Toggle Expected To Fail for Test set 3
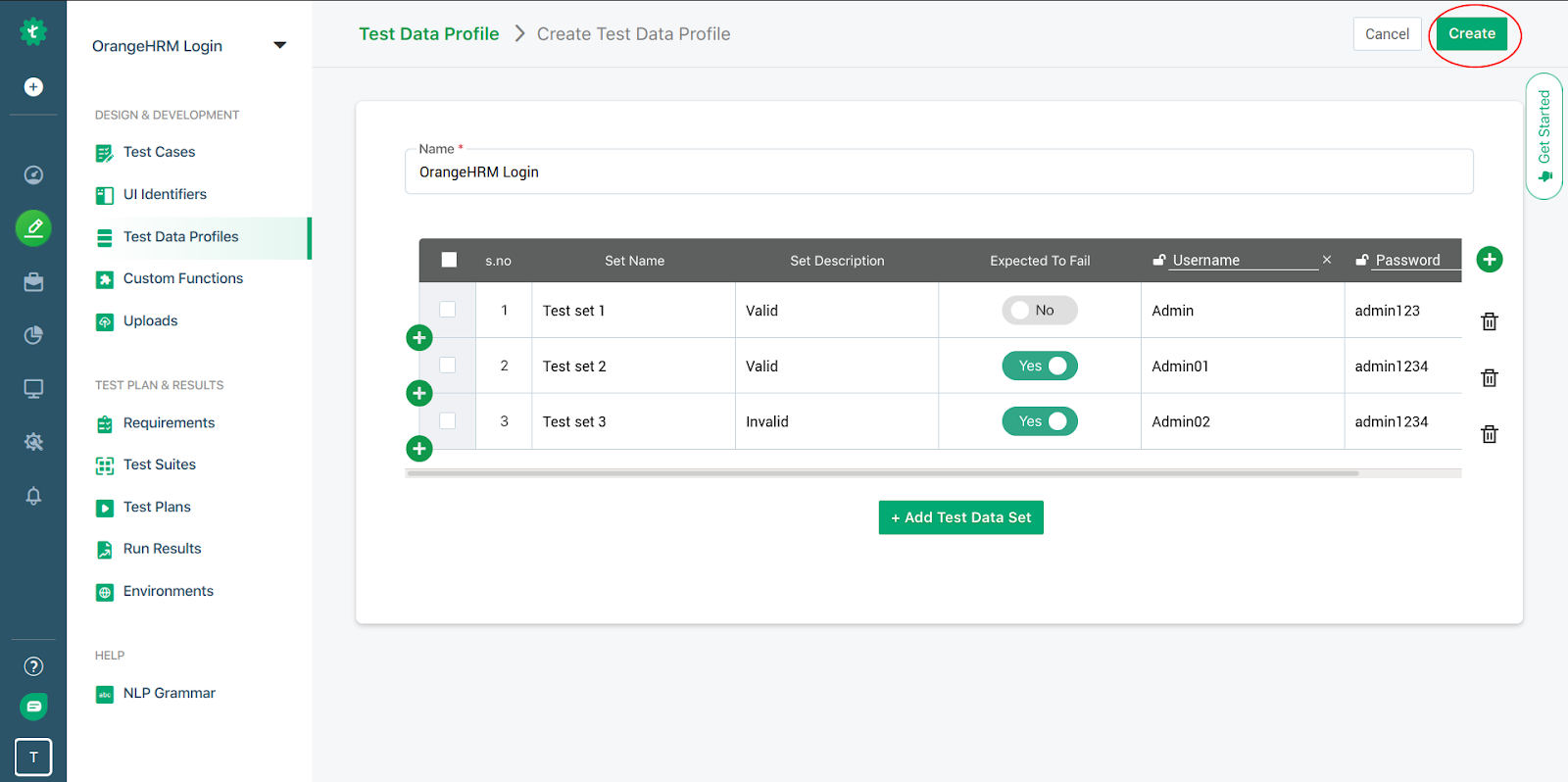Viewport: 1568px width, 782px height. (x=1040, y=421)
